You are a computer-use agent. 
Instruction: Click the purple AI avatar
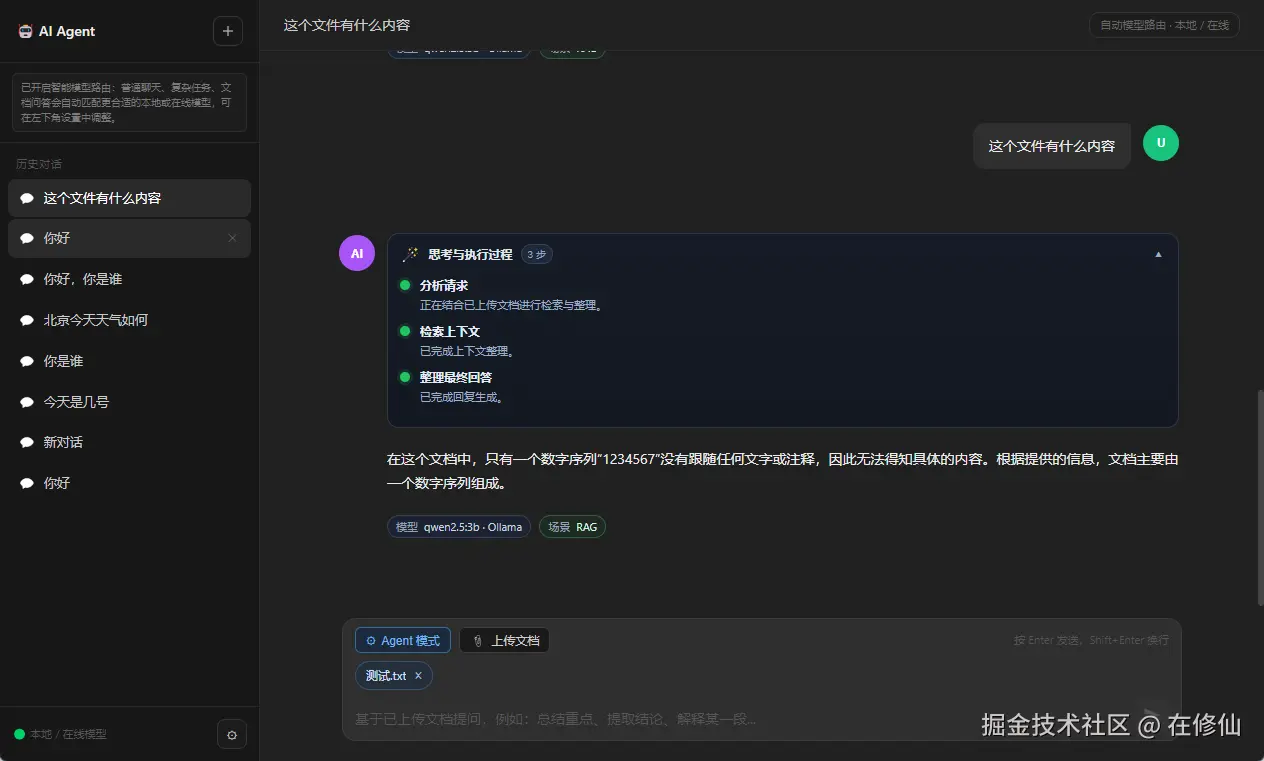pyautogui.click(x=357, y=253)
